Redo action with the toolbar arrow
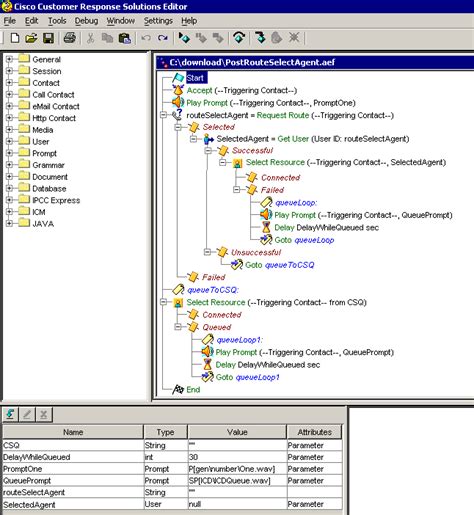The width and height of the screenshot is (474, 515). pos(163,38)
